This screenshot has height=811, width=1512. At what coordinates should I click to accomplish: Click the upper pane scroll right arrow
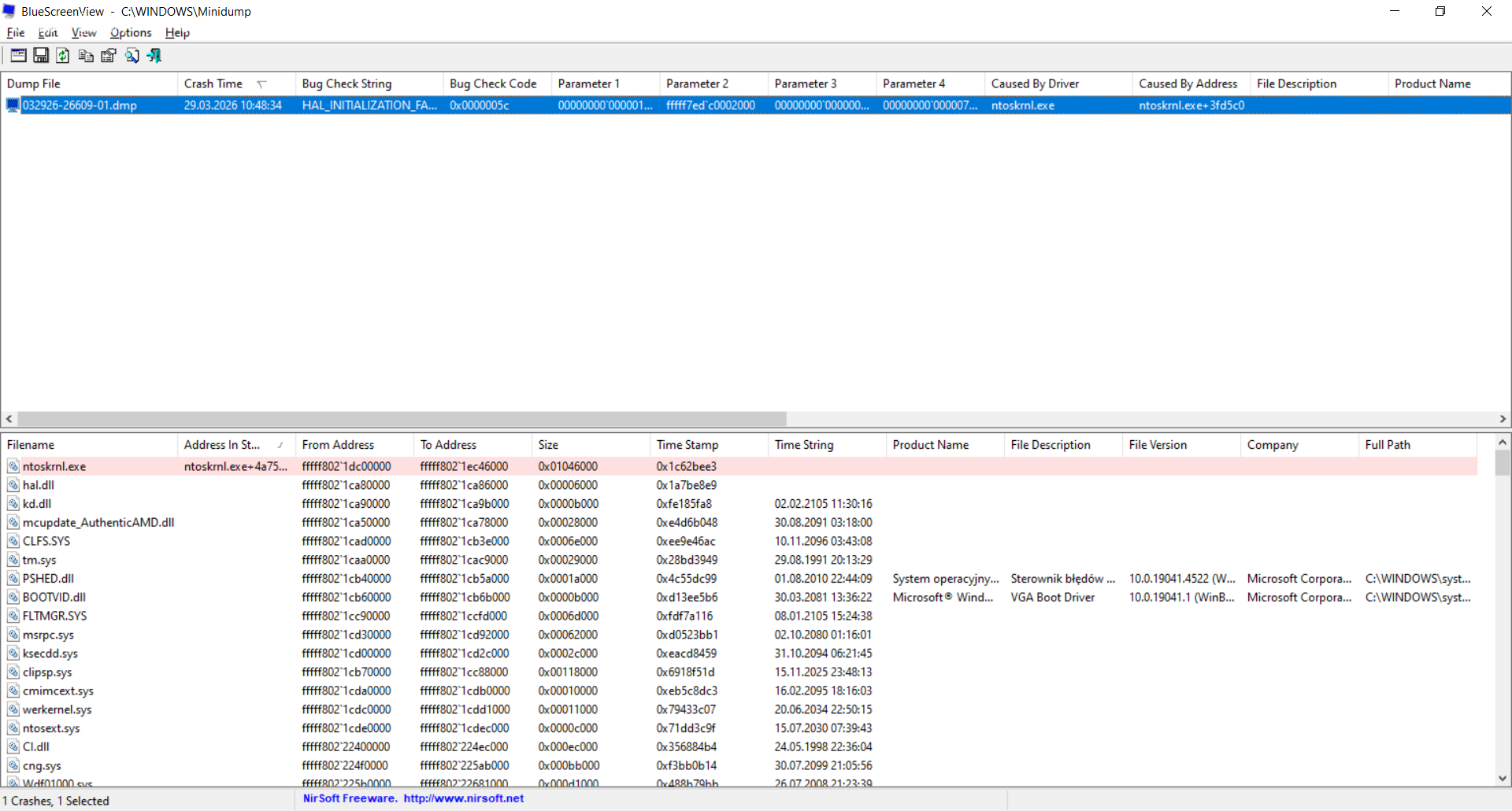click(x=1503, y=419)
